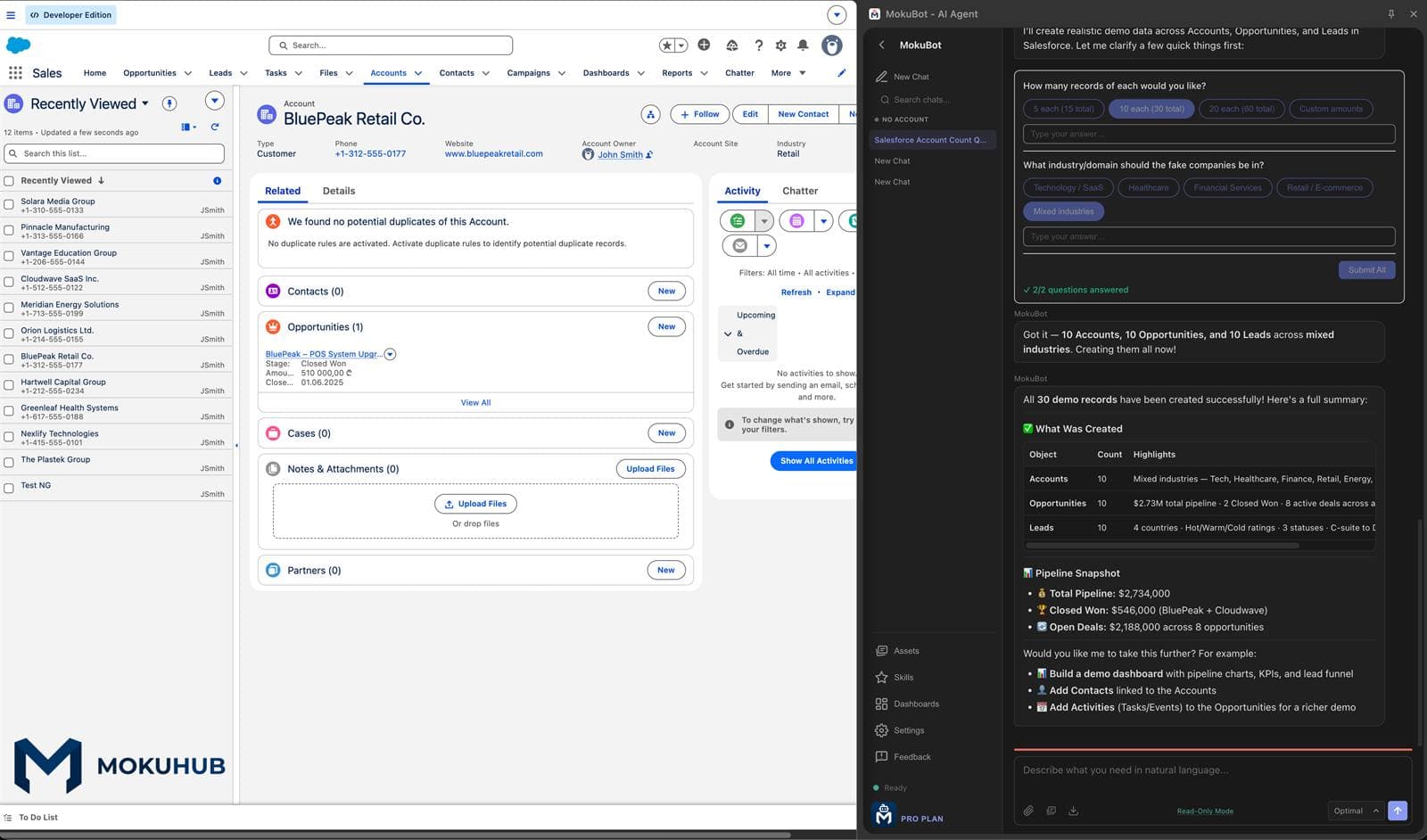Send the MokuBot message with arrow button
The width and height of the screenshot is (1427, 840).
pos(1398,811)
